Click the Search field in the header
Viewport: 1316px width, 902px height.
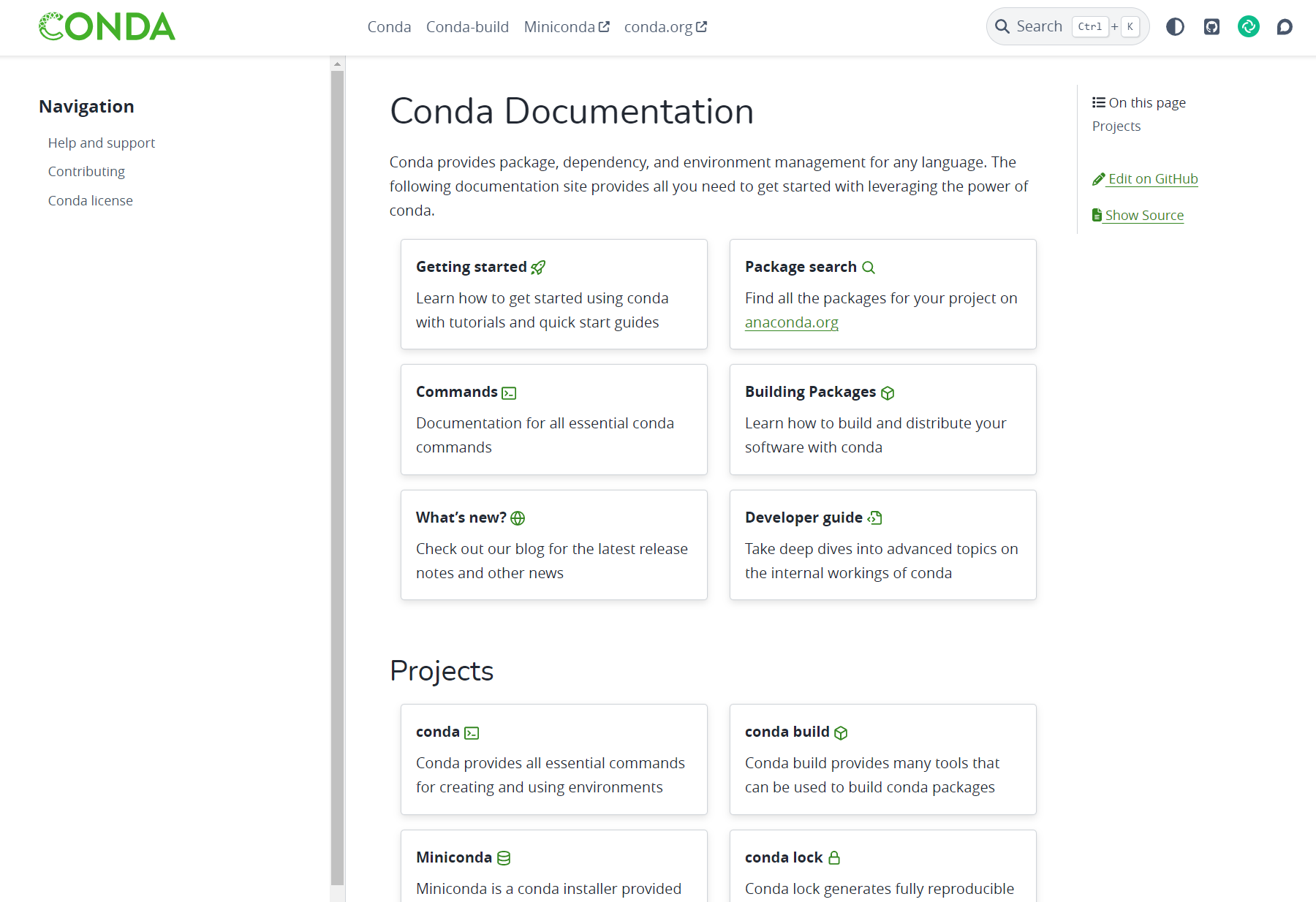[1067, 27]
